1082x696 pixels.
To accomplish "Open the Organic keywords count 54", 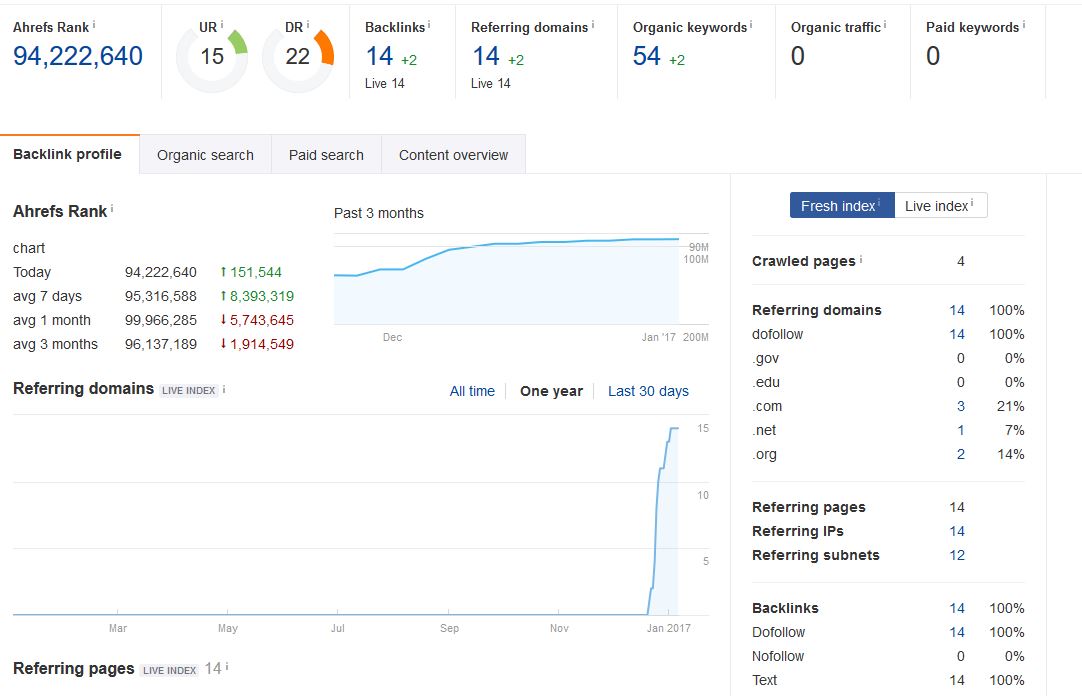I will (x=647, y=56).
